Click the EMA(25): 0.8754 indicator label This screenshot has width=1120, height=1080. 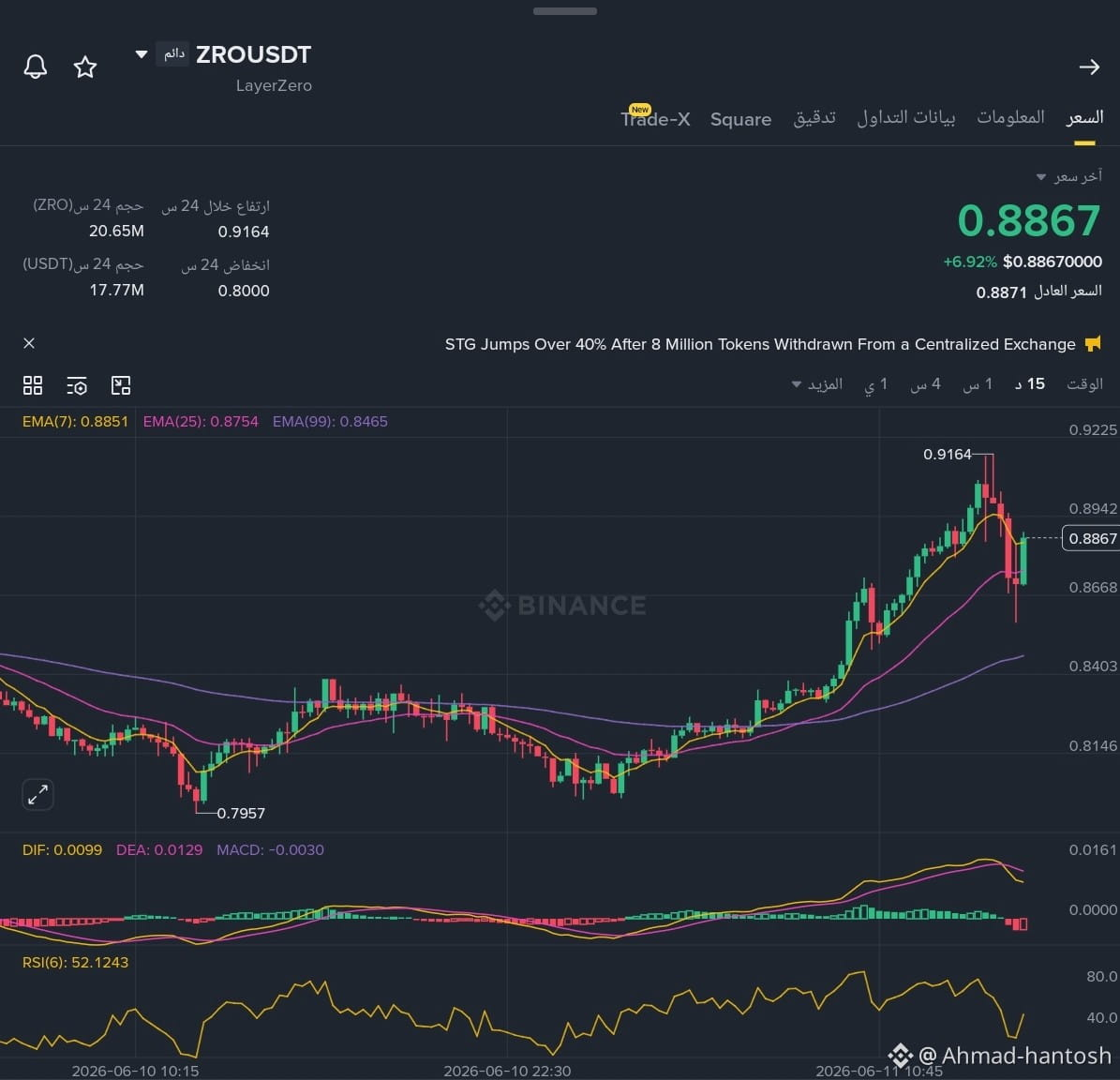(201, 422)
